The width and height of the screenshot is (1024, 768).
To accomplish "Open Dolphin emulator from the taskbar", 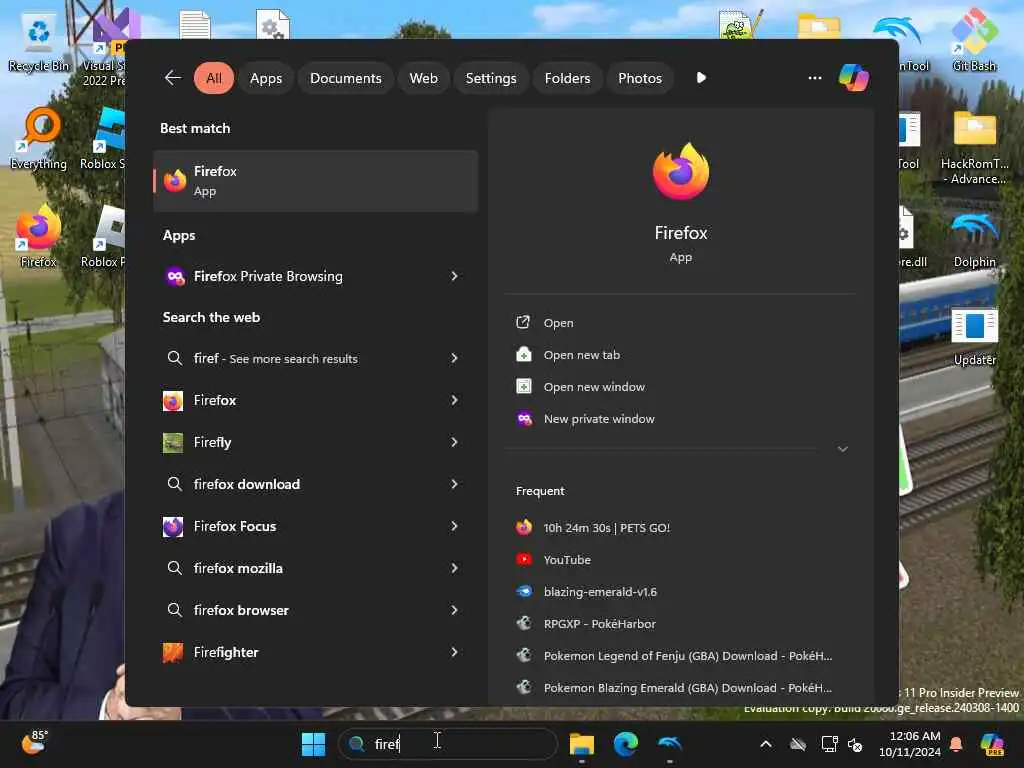I will pyautogui.click(x=669, y=744).
